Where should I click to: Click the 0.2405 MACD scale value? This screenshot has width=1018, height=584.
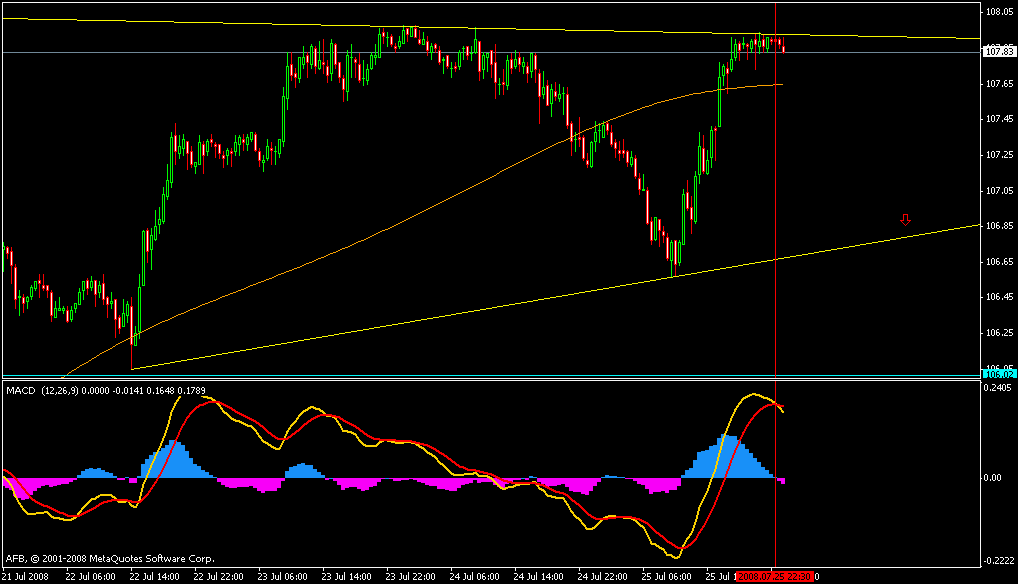(997, 388)
